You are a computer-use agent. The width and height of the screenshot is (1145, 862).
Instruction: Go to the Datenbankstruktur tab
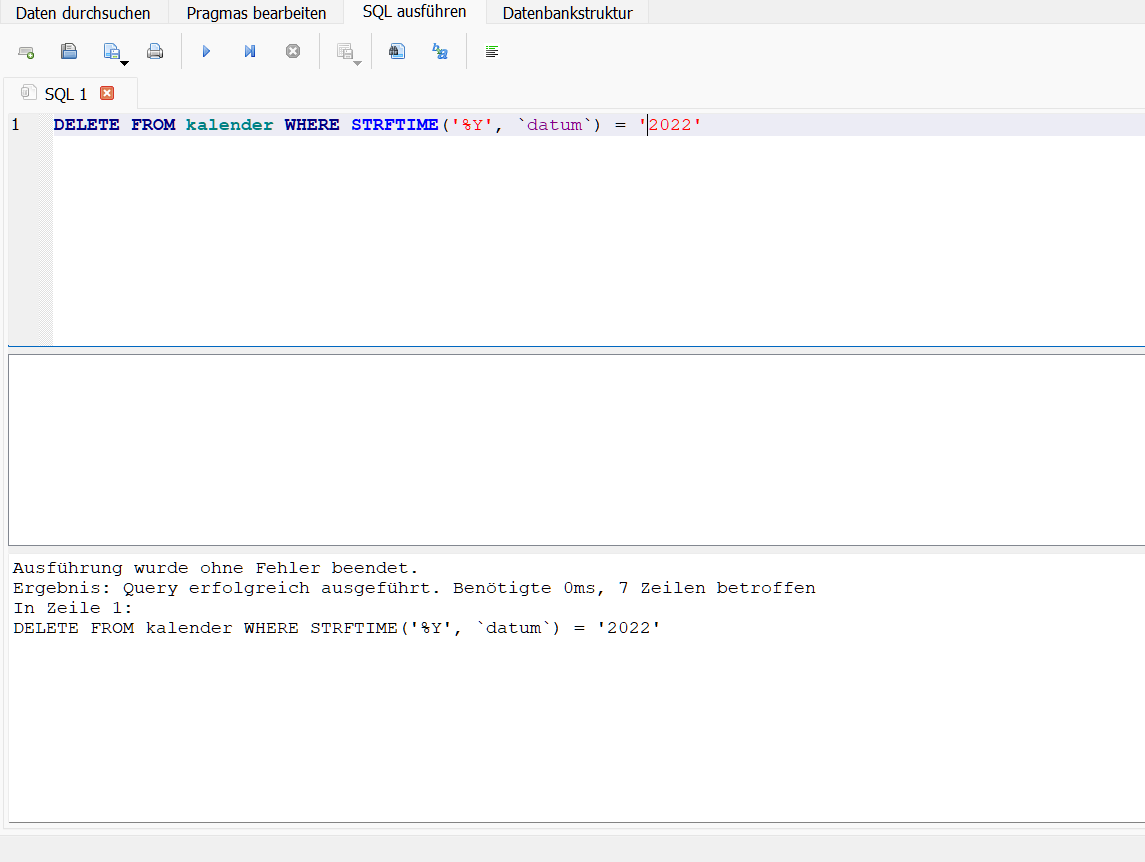coord(567,13)
